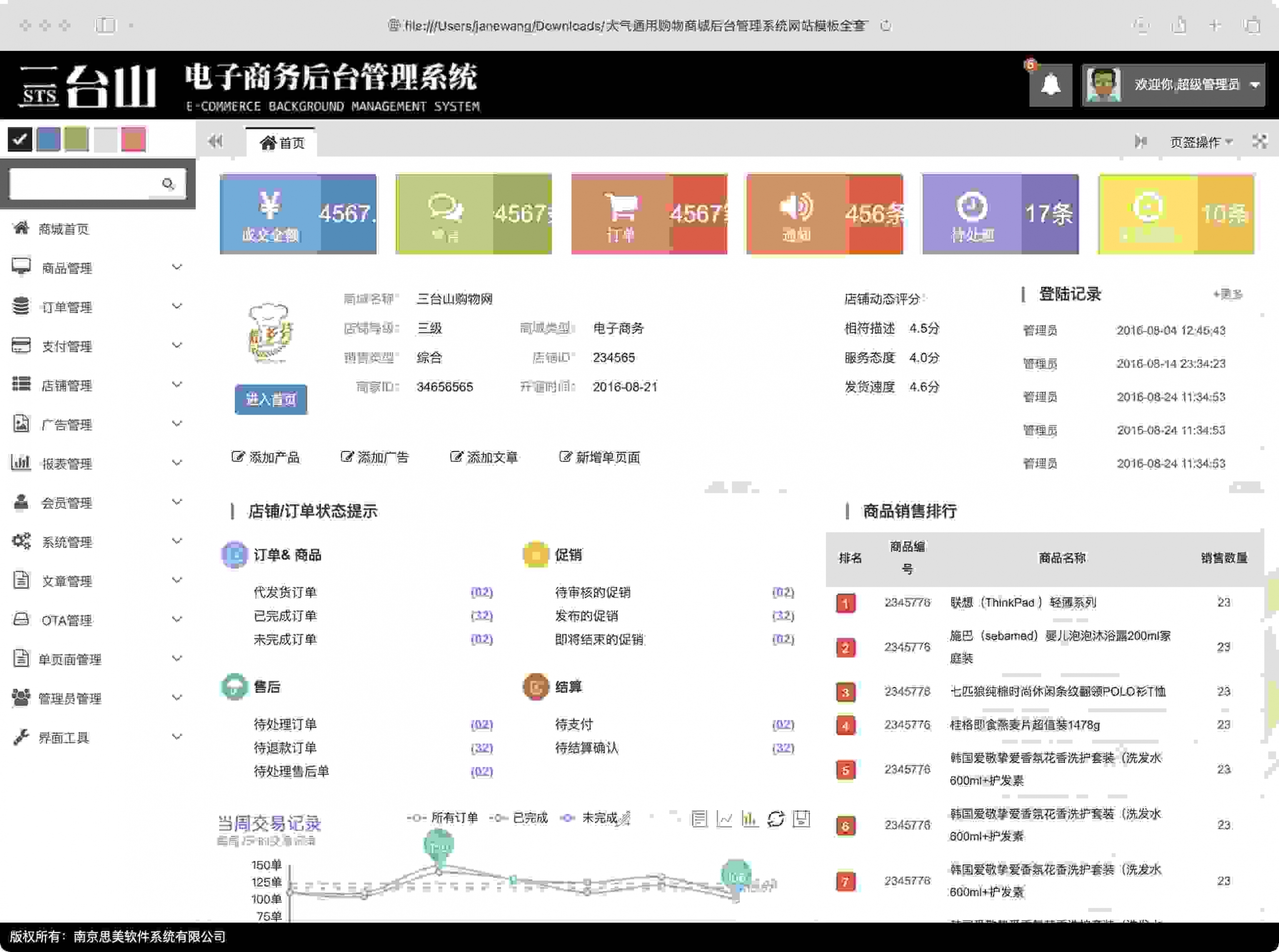This screenshot has height=952, width=1279.
Task: Toggle 已完成 series in chart legend
Action: (x=519, y=818)
